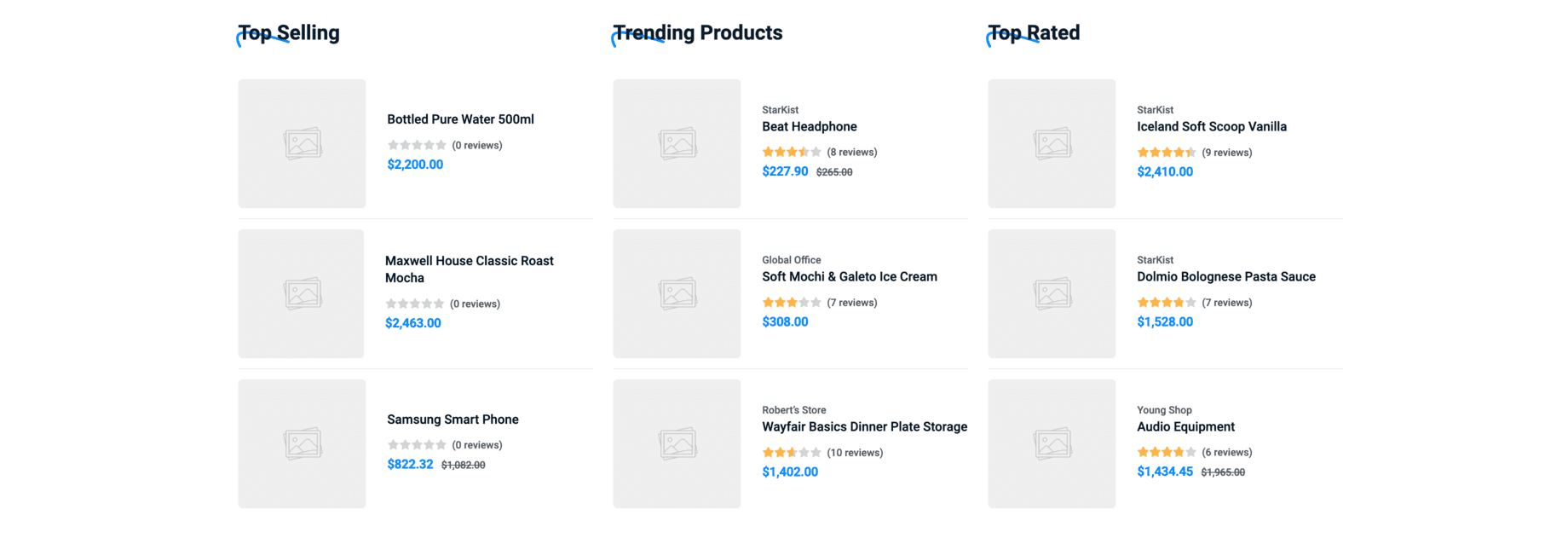Click star rating of Beat Headphone
Image resolution: width=1568 pixels, height=550 pixels.
coord(792,153)
